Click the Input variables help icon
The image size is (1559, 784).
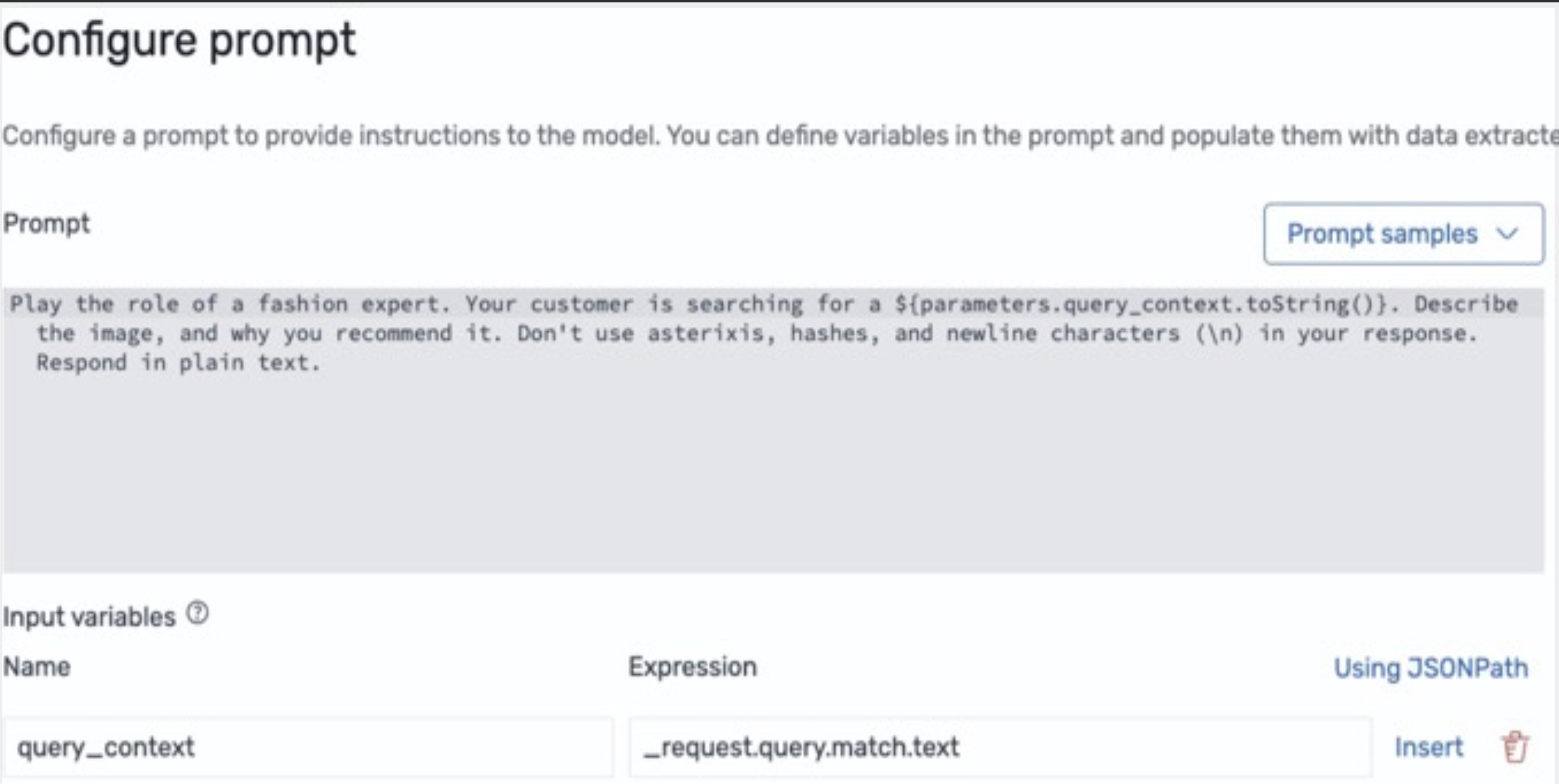pos(198,614)
